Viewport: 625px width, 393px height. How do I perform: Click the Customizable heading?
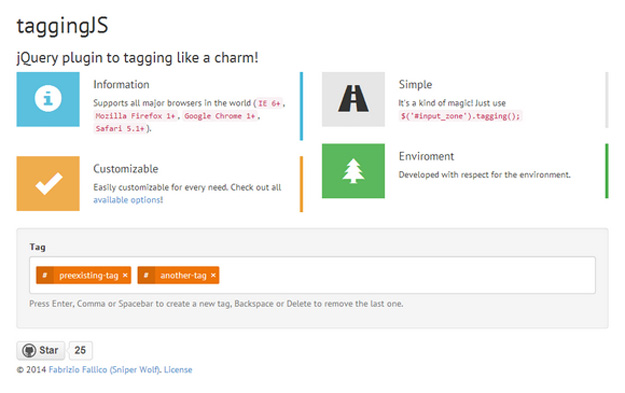pos(126,169)
